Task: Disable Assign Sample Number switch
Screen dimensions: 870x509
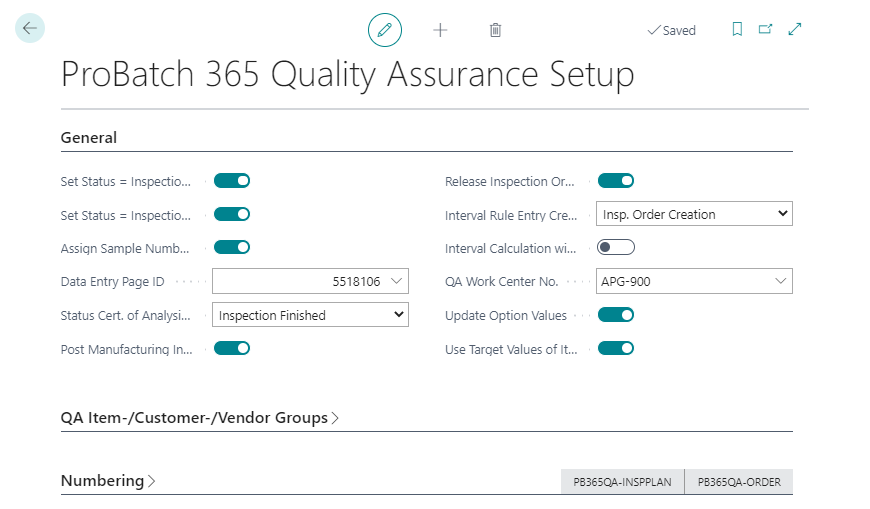Action: pyautogui.click(x=232, y=248)
